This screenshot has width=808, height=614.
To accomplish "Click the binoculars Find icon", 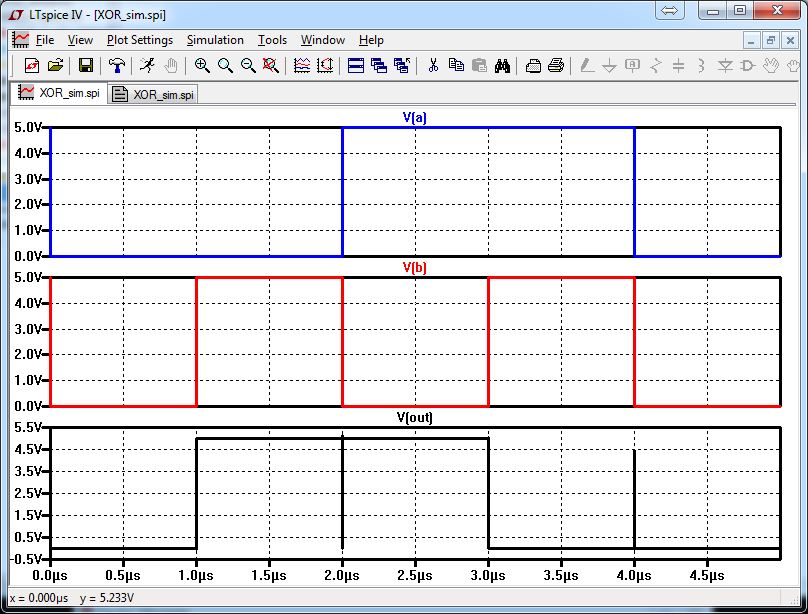I will [502, 65].
